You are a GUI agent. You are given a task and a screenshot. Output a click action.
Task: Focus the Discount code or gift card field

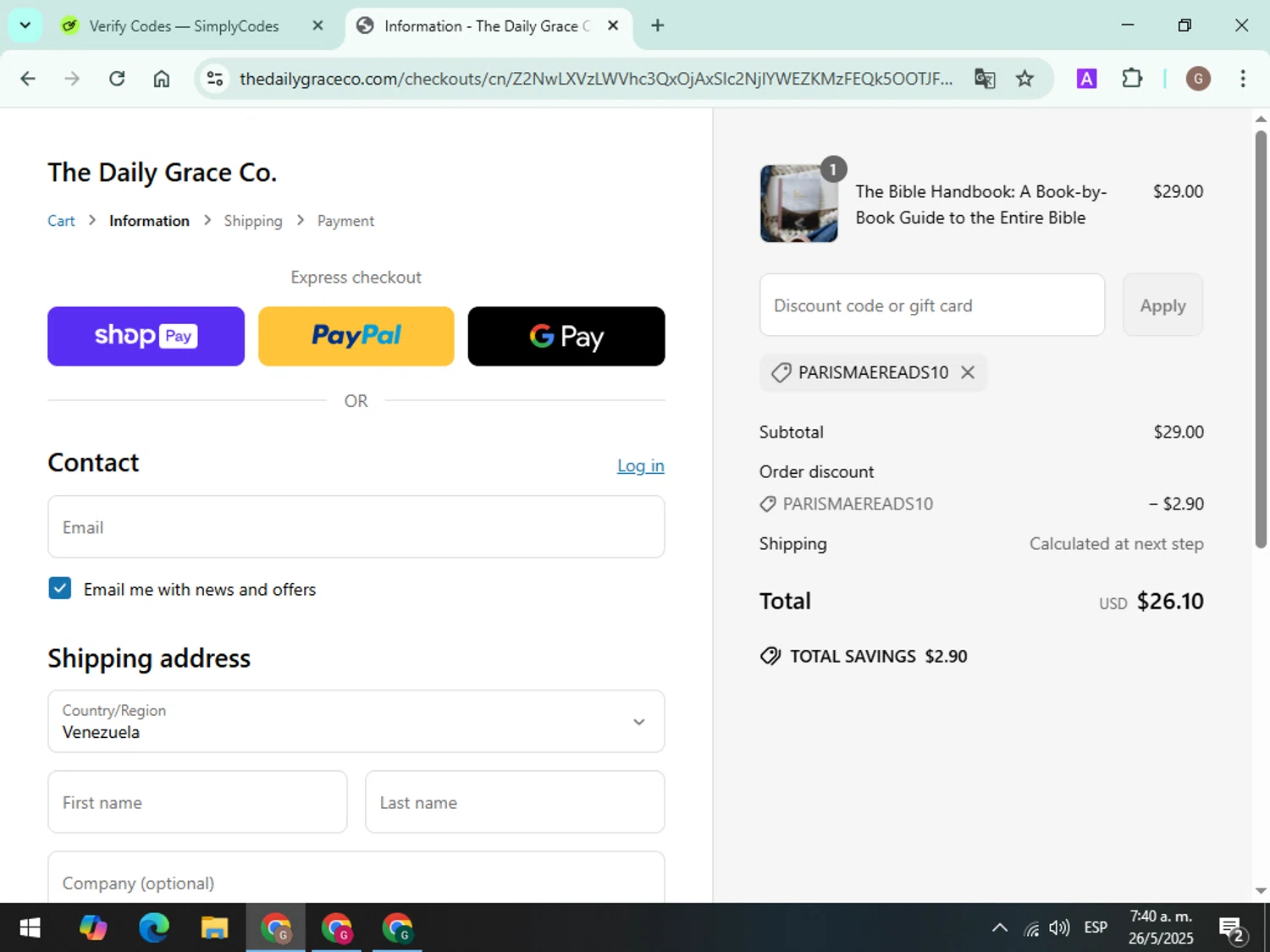tap(932, 305)
